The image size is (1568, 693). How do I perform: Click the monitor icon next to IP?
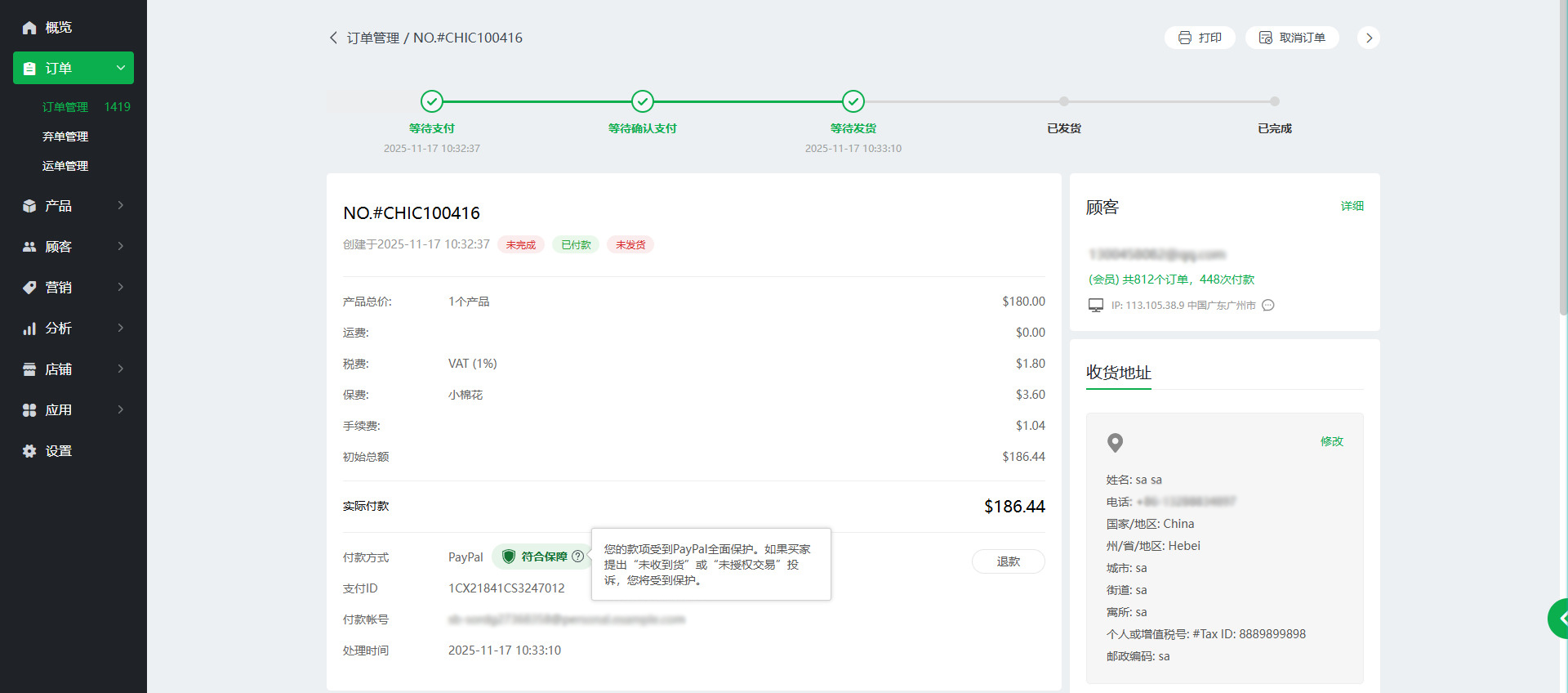click(x=1096, y=306)
